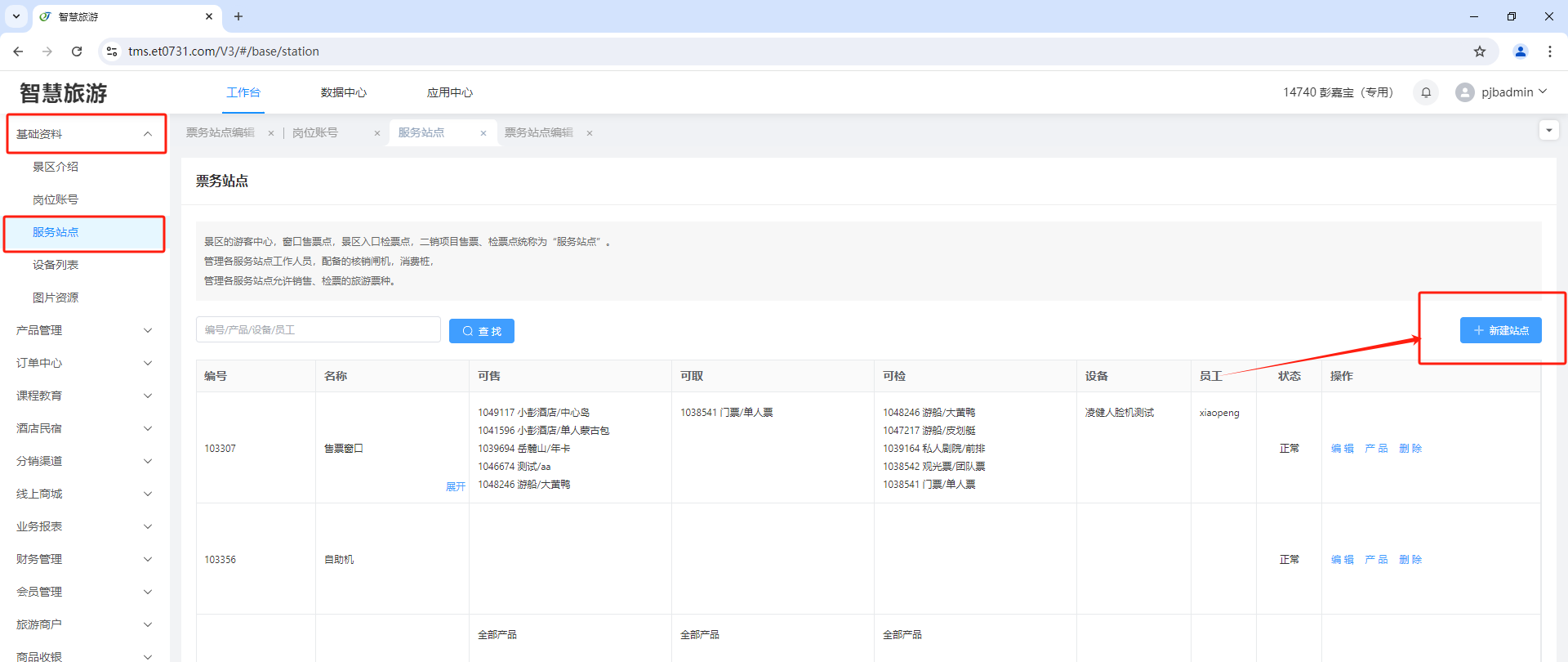Open the 应用中心 top menu
This screenshot has height=662, width=1568.
450,92
